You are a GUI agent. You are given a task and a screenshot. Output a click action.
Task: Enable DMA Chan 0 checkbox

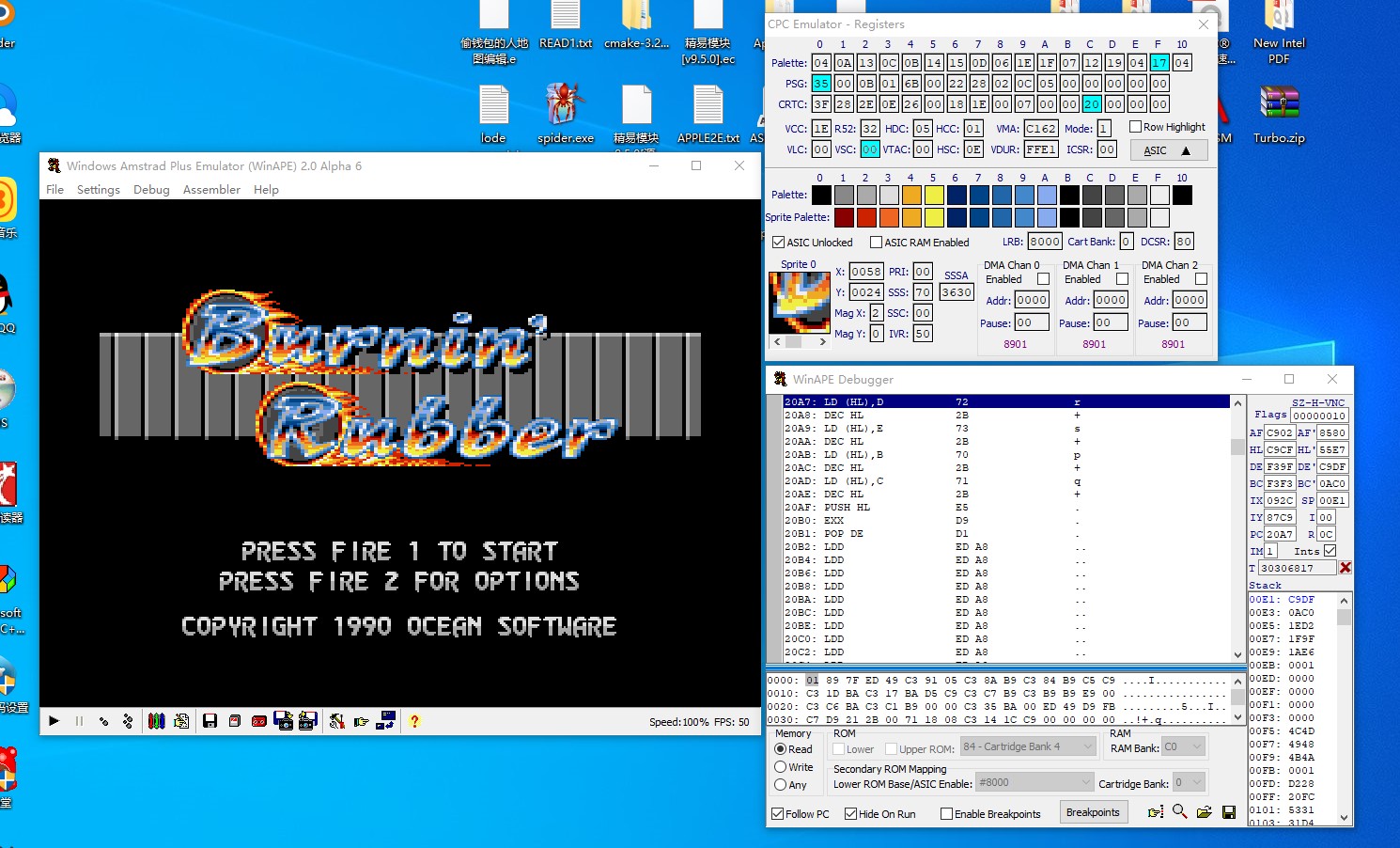pyautogui.click(x=1043, y=279)
